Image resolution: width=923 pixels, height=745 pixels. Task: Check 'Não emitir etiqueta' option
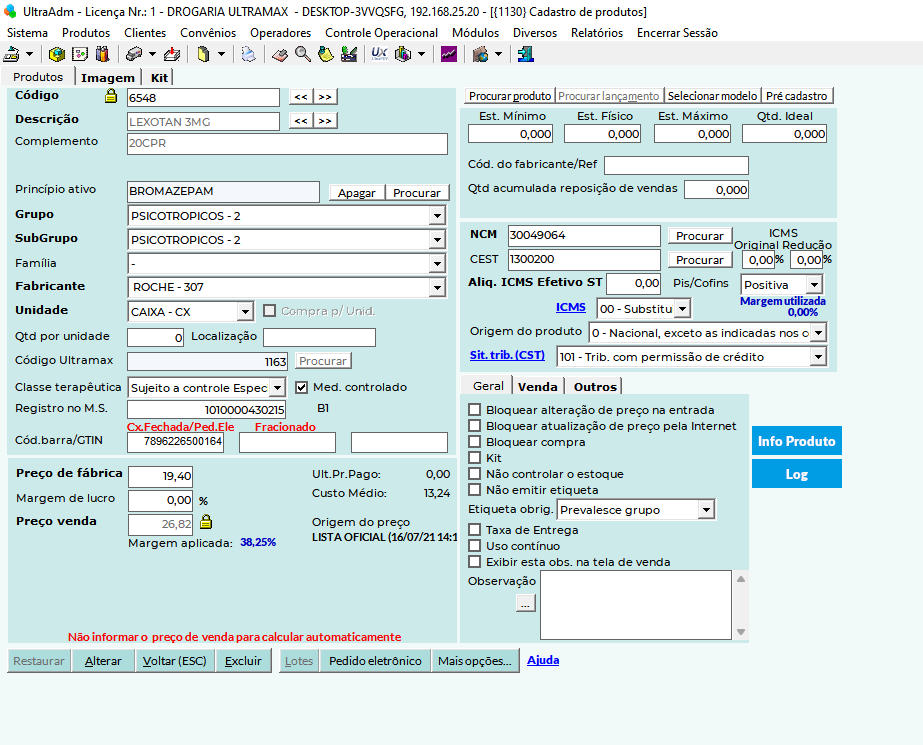[474, 490]
